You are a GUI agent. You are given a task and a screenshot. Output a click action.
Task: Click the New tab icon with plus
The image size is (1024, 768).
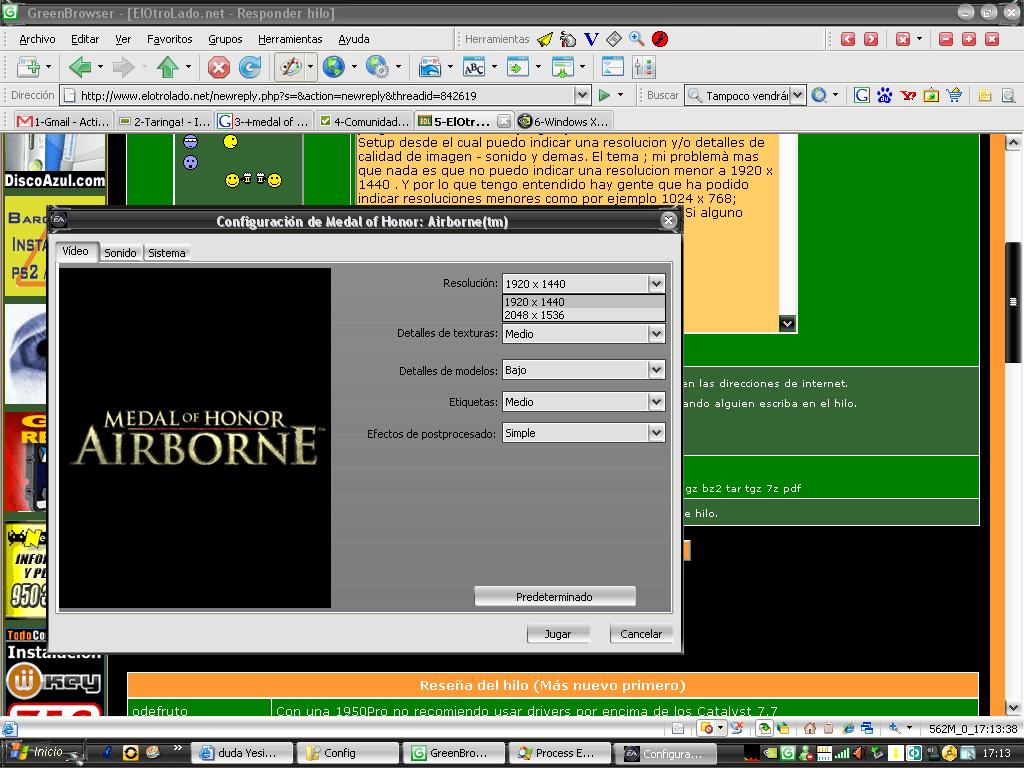[28, 67]
